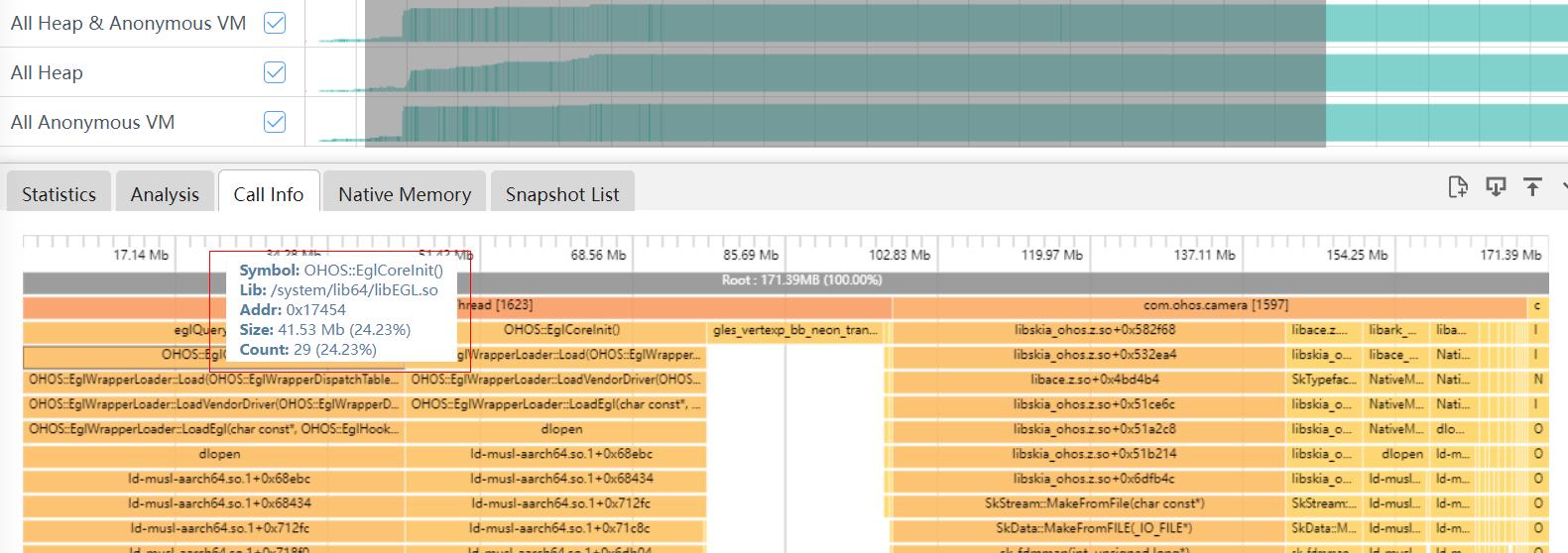Click the Root 171.39MB flame graph bar

coord(801,280)
